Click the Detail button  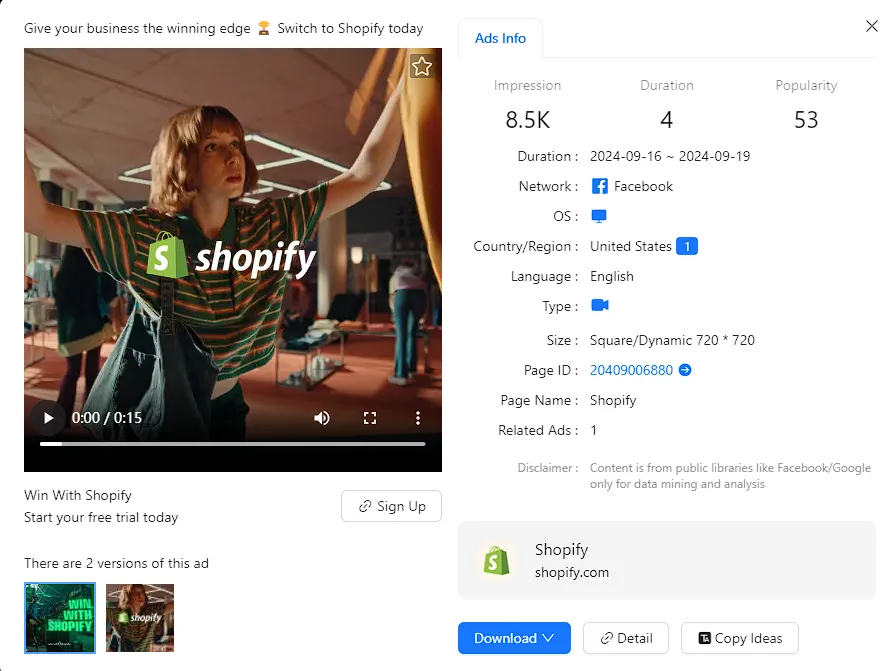[x=626, y=638]
